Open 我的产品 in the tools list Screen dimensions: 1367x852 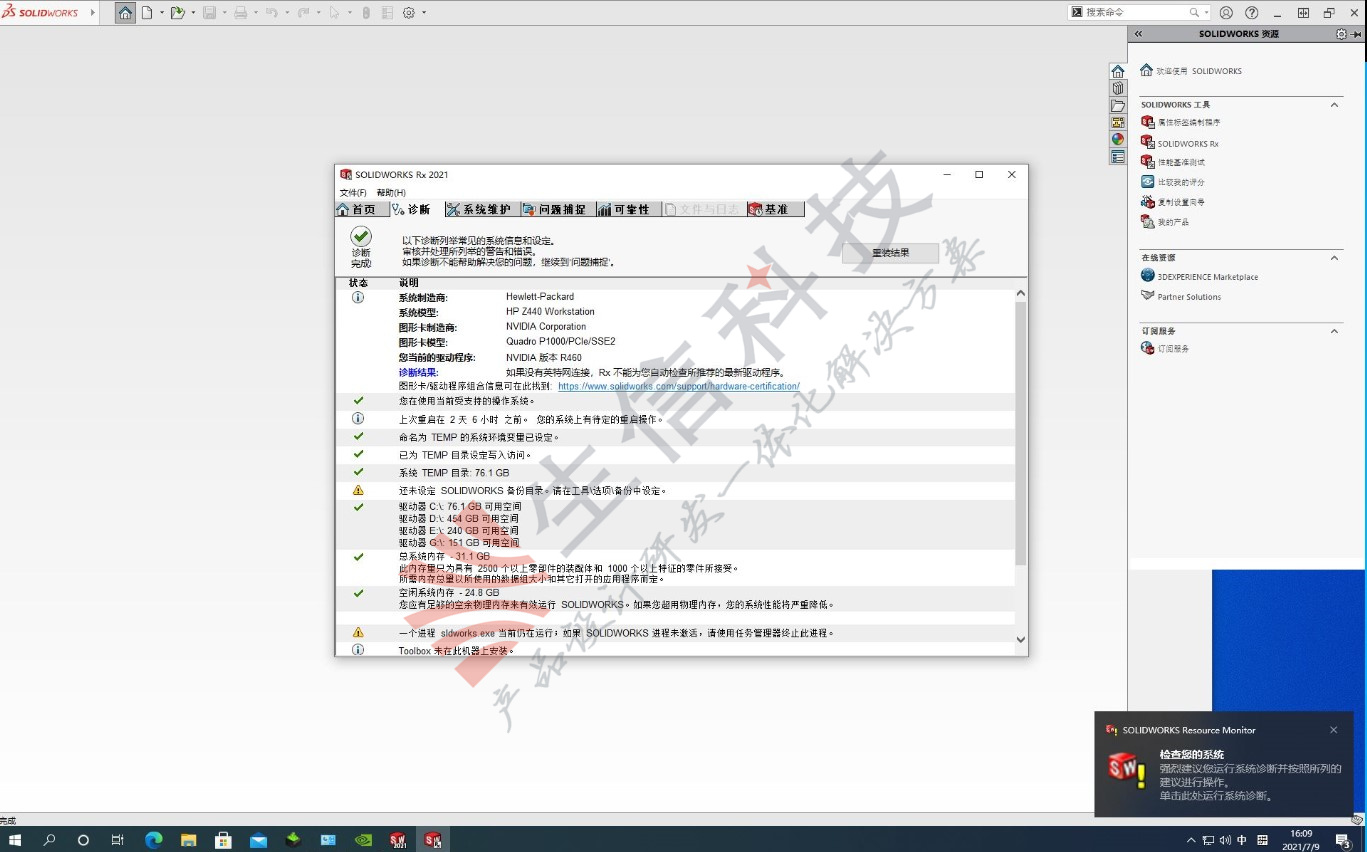1165,222
